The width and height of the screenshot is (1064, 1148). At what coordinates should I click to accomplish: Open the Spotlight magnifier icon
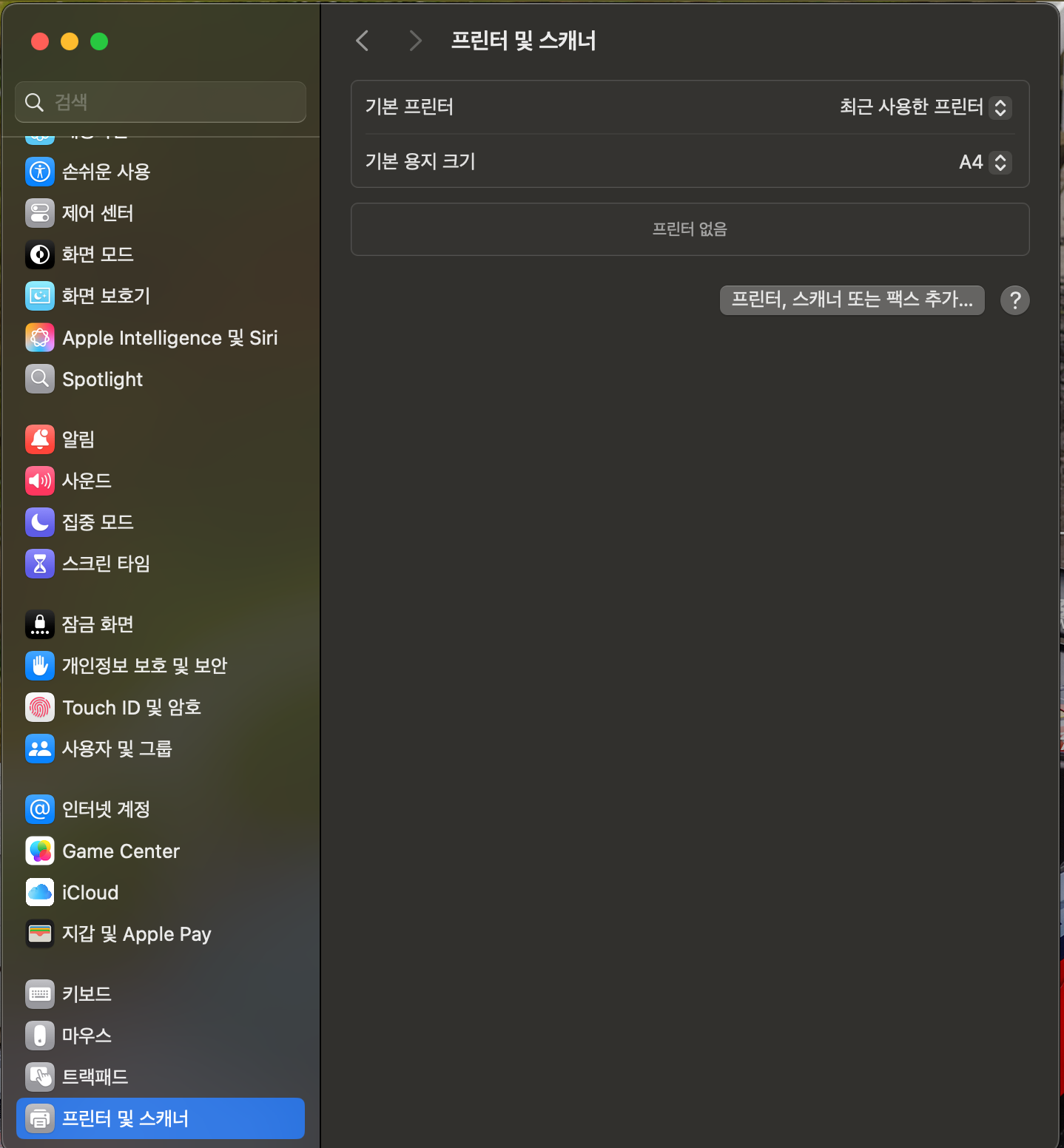[40, 379]
